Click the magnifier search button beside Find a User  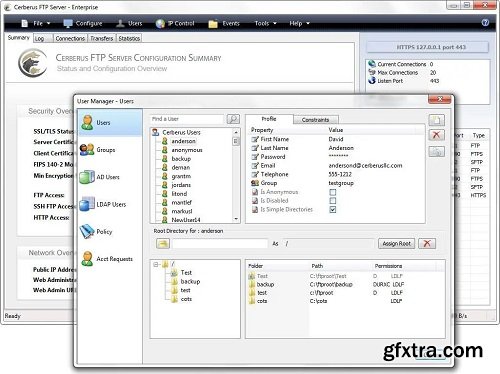click(x=233, y=119)
